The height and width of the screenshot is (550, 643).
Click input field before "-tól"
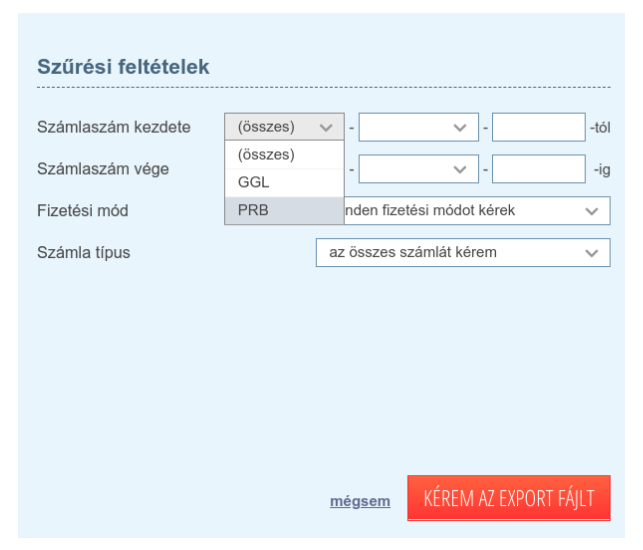(538, 127)
